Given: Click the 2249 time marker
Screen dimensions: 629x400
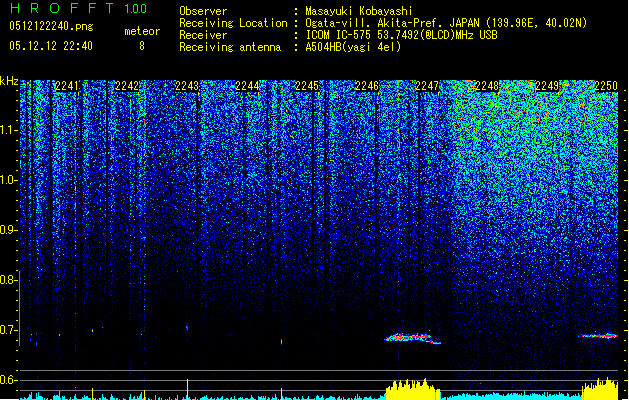Looking at the screenshot, I should [547, 86].
